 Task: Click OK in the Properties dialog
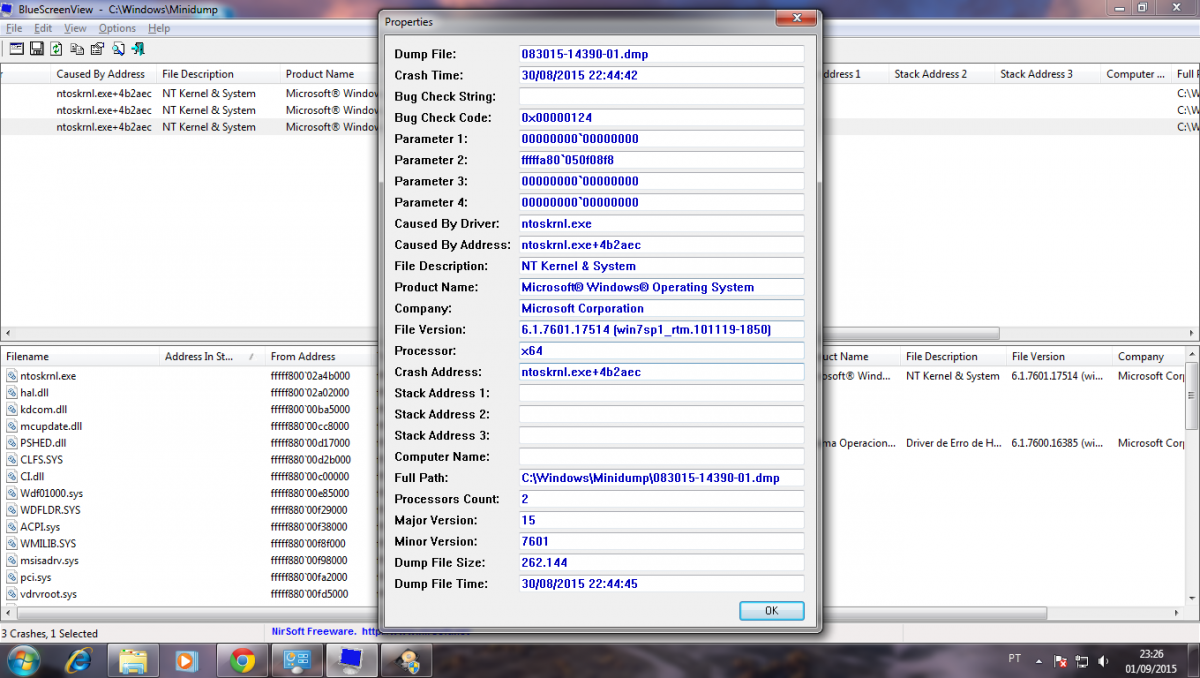coord(771,610)
